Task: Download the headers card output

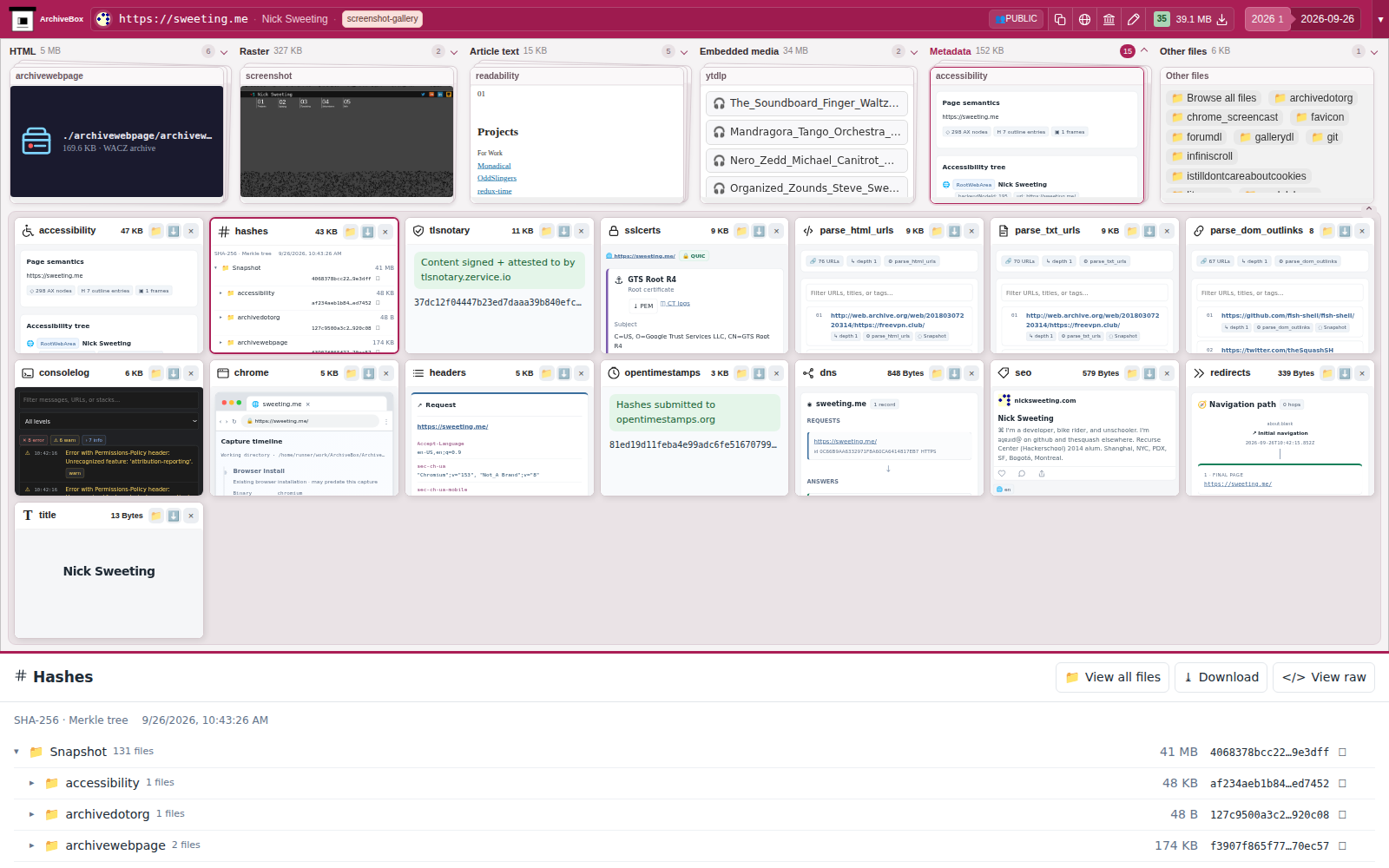Action: tap(564, 373)
